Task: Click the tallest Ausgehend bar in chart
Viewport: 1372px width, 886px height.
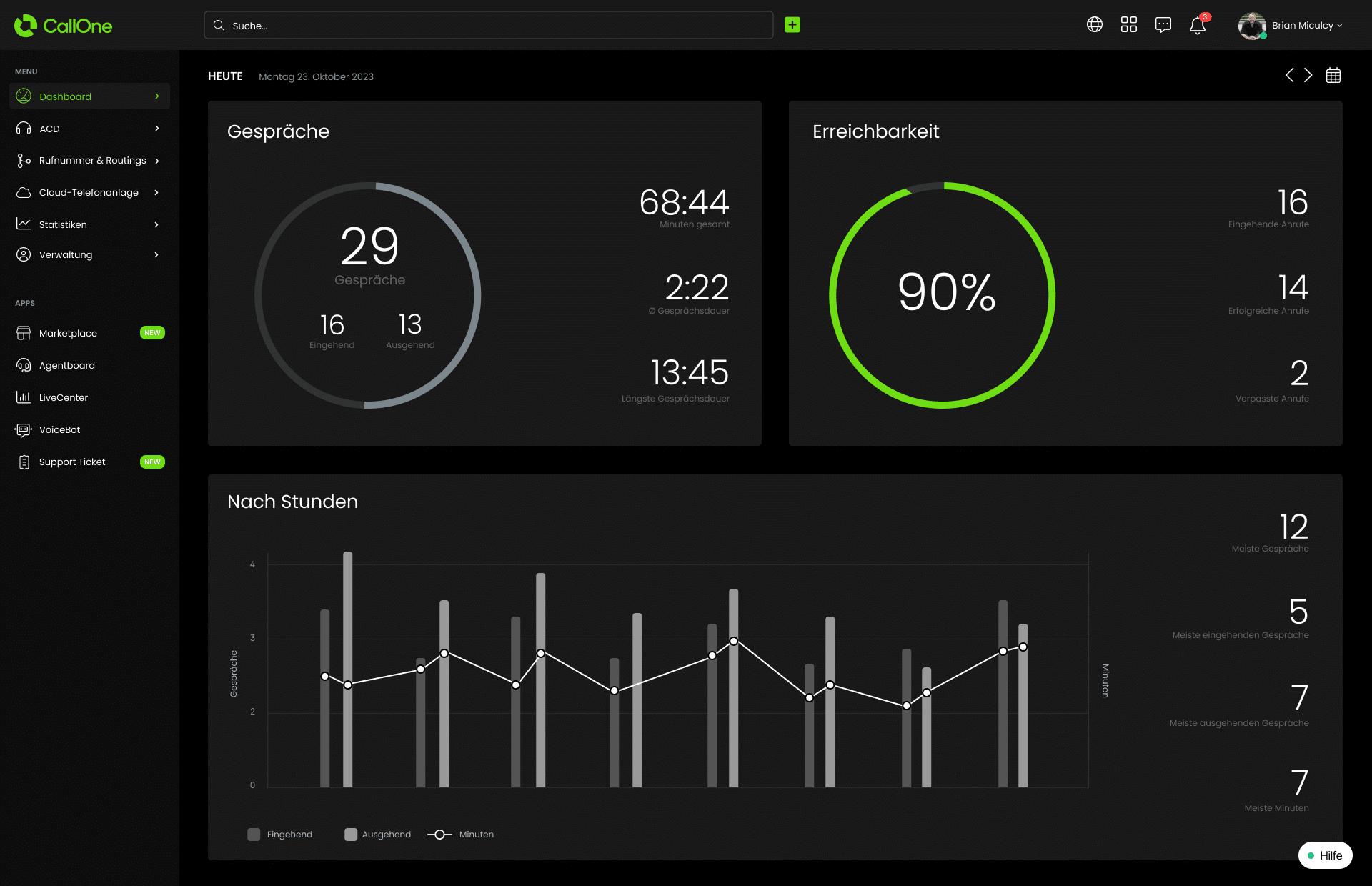Action: (348, 670)
